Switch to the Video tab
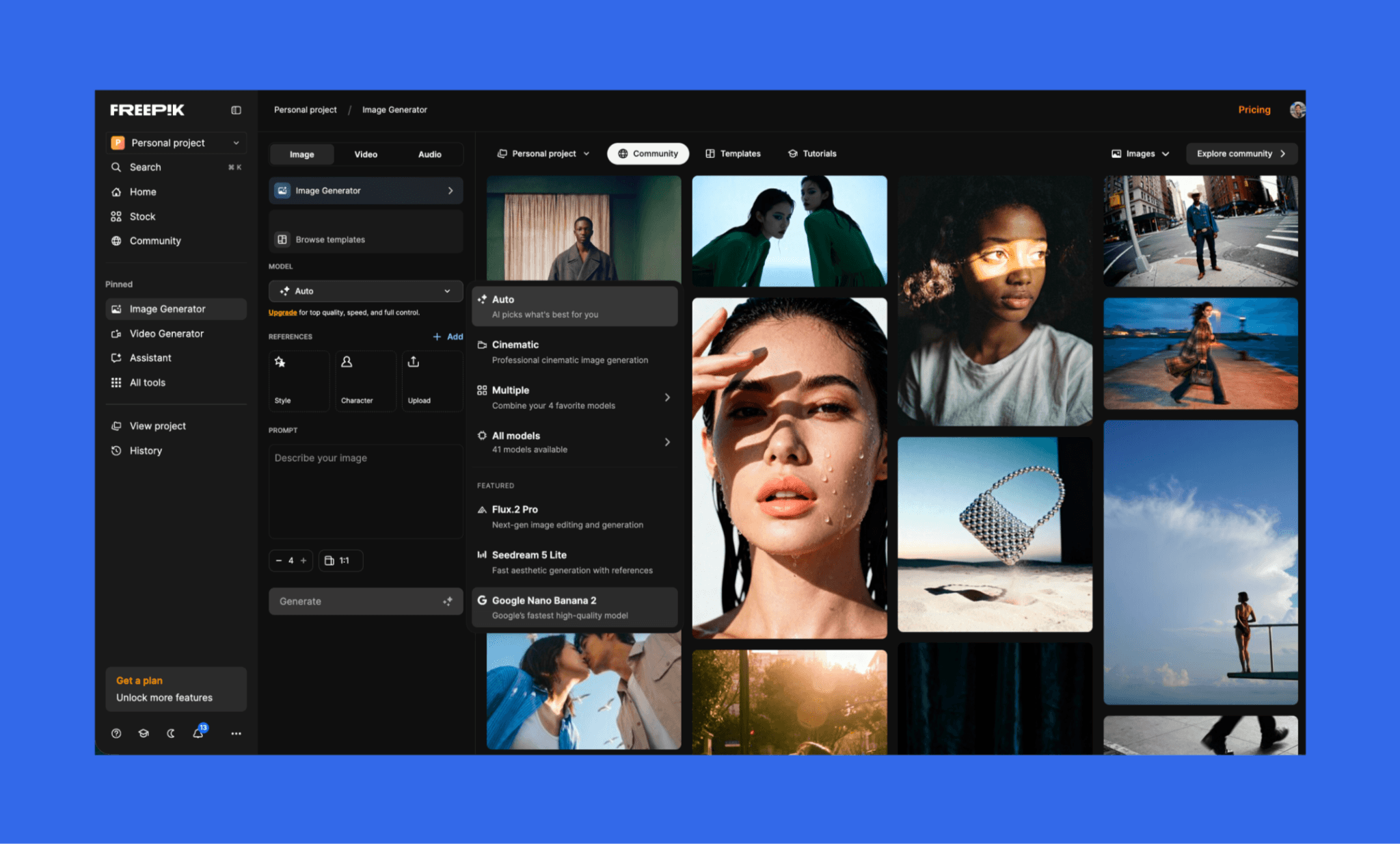1400x844 pixels. tap(366, 155)
